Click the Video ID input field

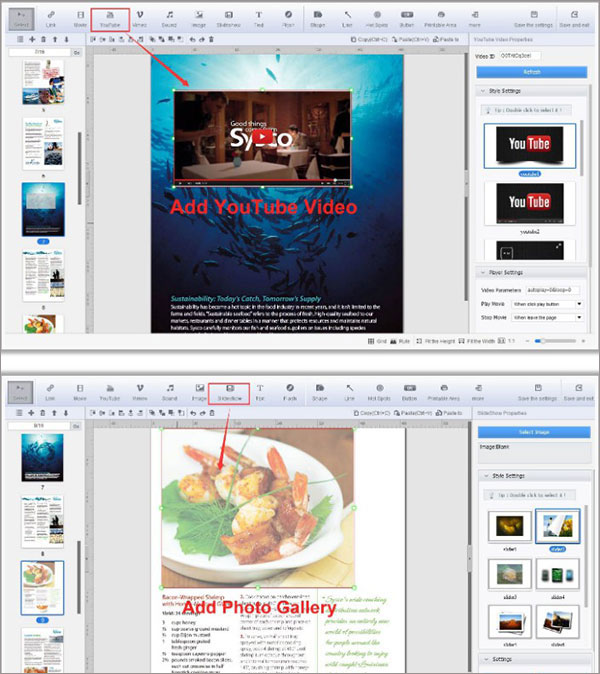(519, 56)
